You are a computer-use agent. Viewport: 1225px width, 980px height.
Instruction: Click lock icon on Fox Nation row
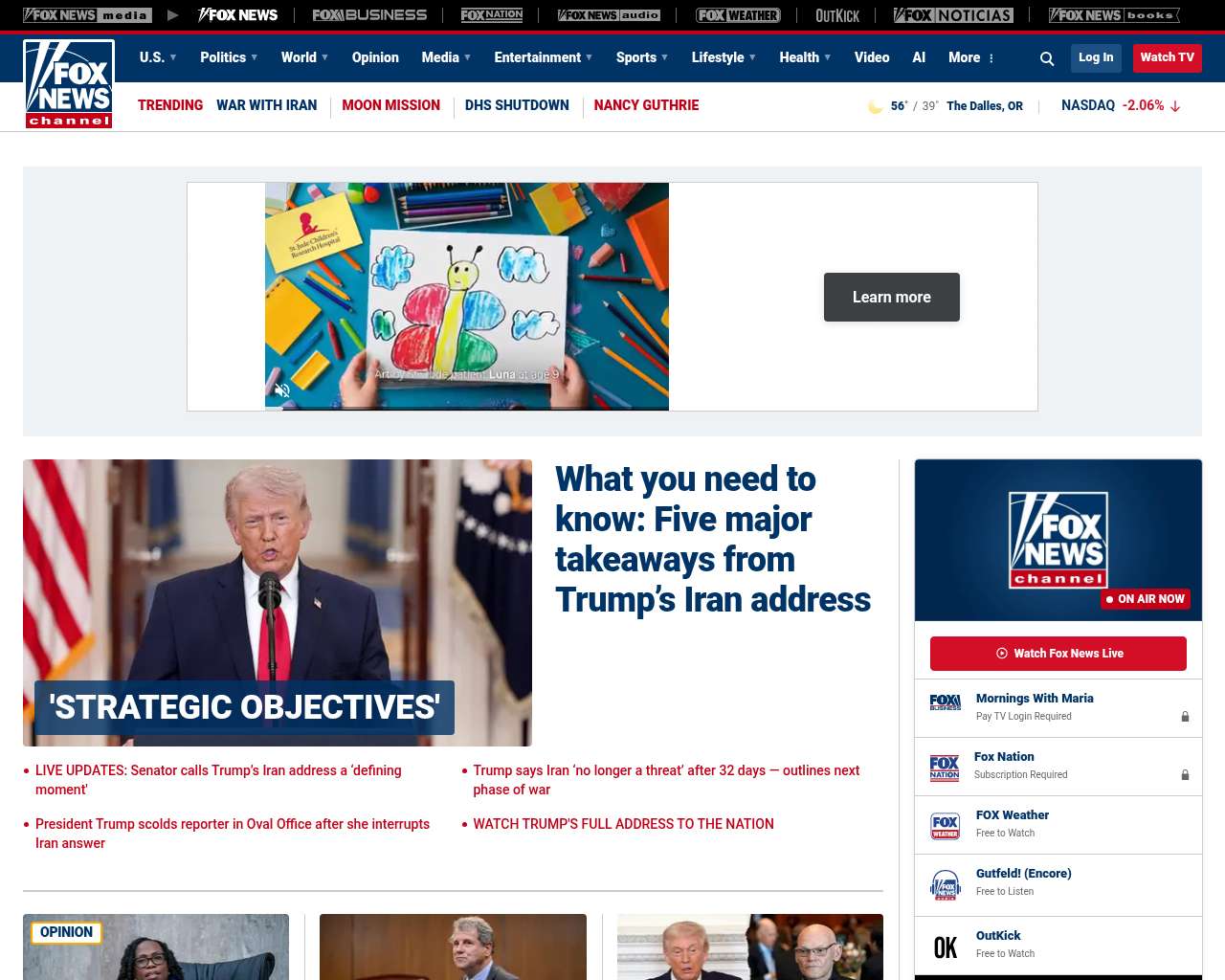1185,775
